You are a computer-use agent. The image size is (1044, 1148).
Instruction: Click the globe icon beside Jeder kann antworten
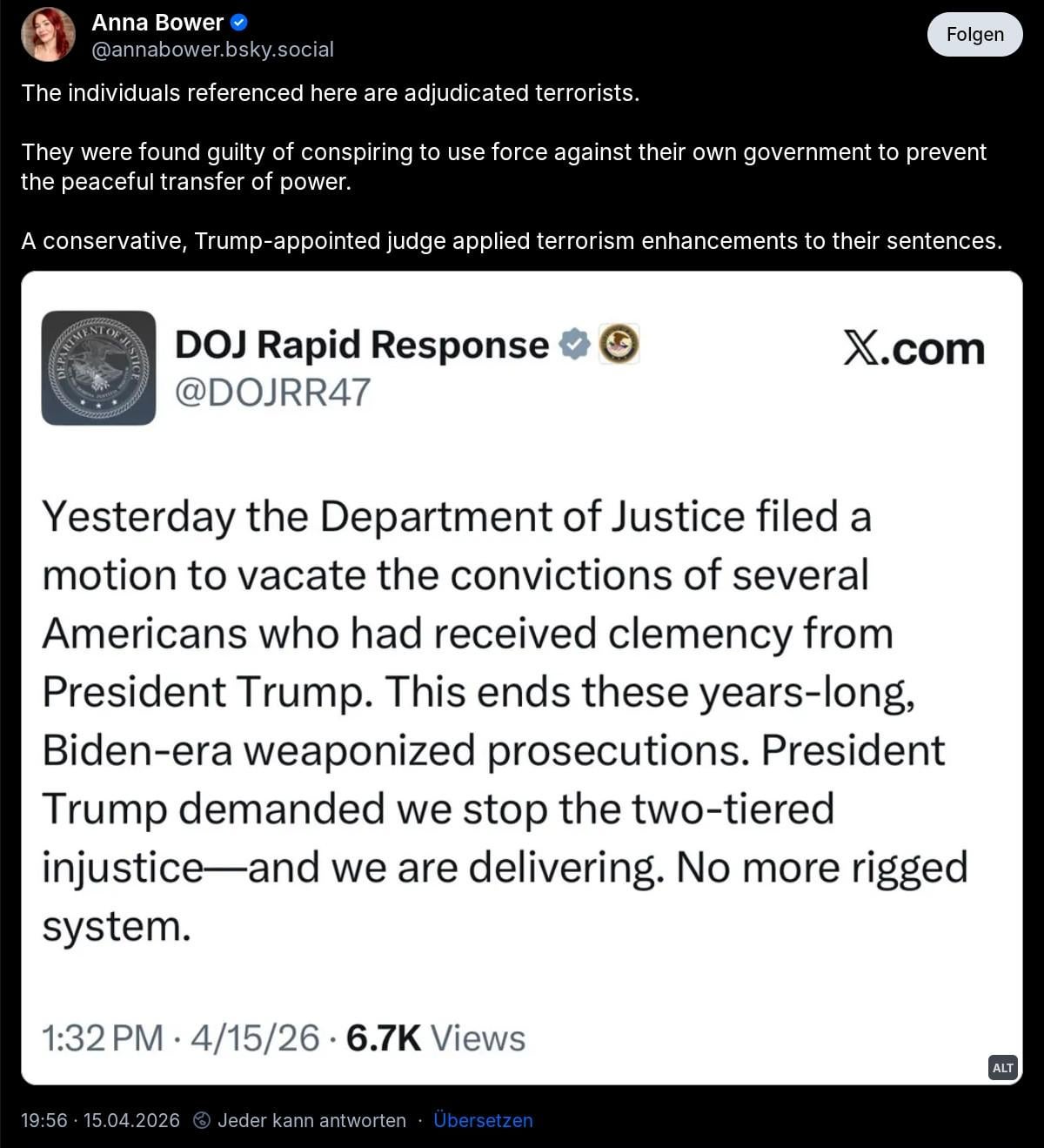click(x=201, y=1120)
